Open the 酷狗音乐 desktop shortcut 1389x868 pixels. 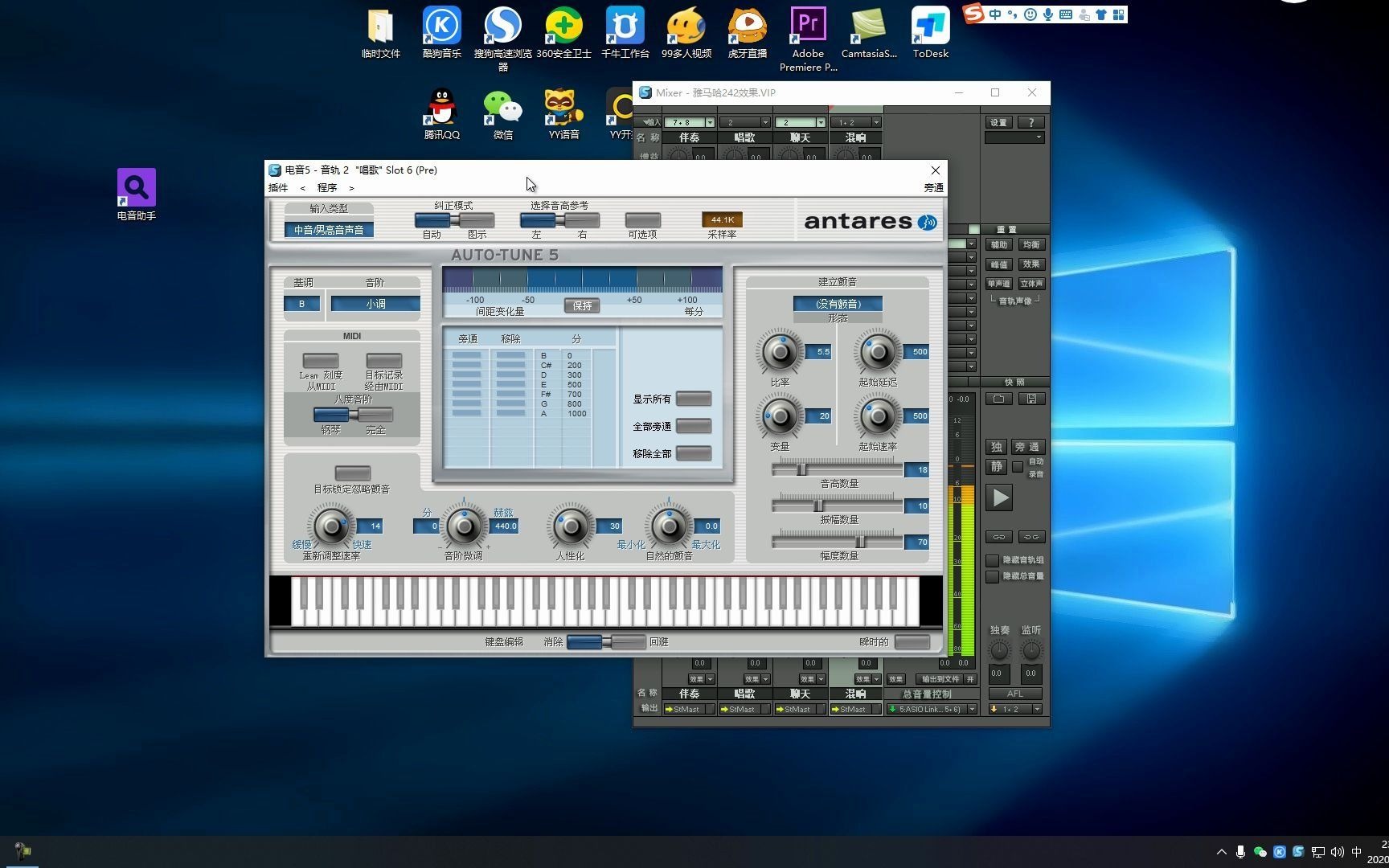pyautogui.click(x=441, y=32)
